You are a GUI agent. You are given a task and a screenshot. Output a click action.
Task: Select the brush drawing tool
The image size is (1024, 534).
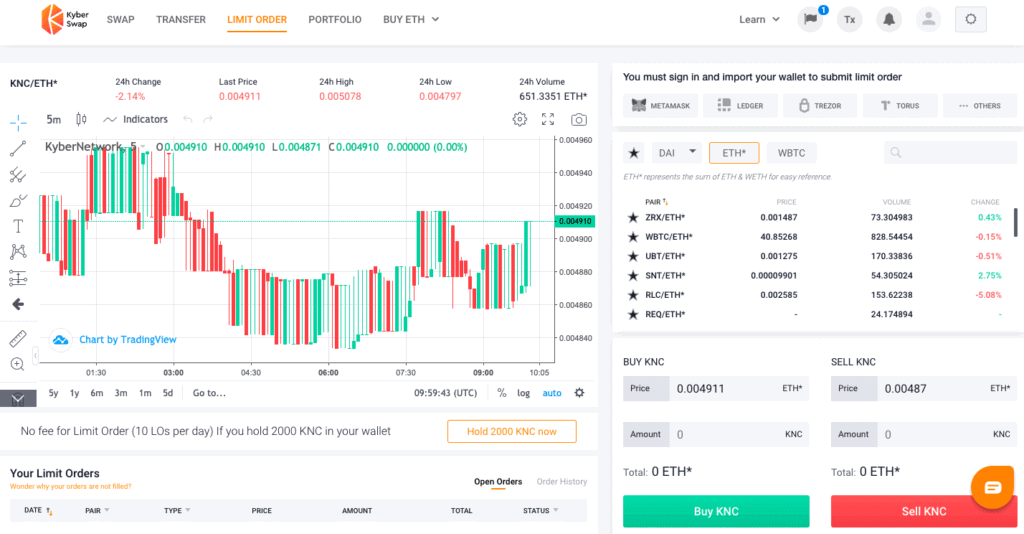[x=18, y=200]
